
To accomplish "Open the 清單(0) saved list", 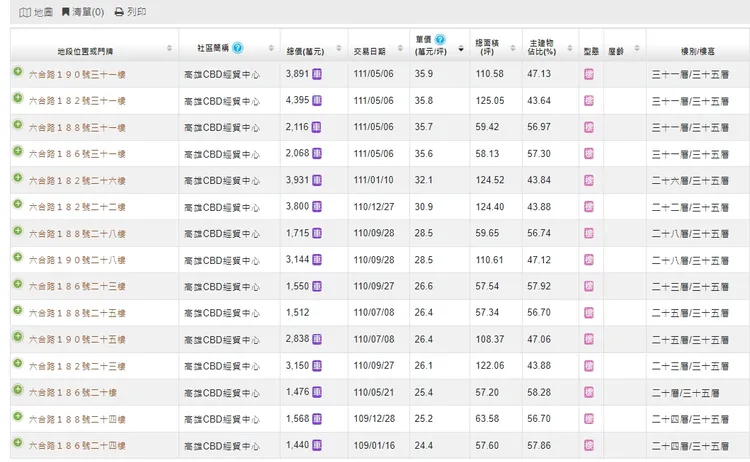I will point(83,12).
